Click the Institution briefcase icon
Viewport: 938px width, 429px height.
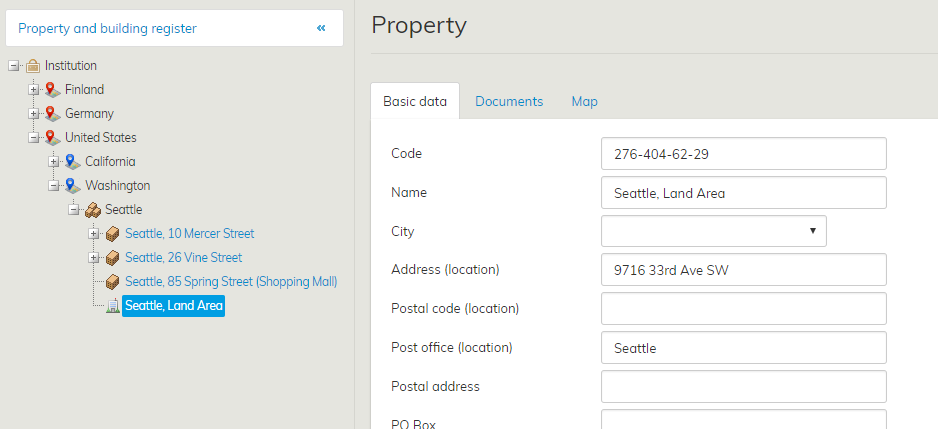coord(32,66)
